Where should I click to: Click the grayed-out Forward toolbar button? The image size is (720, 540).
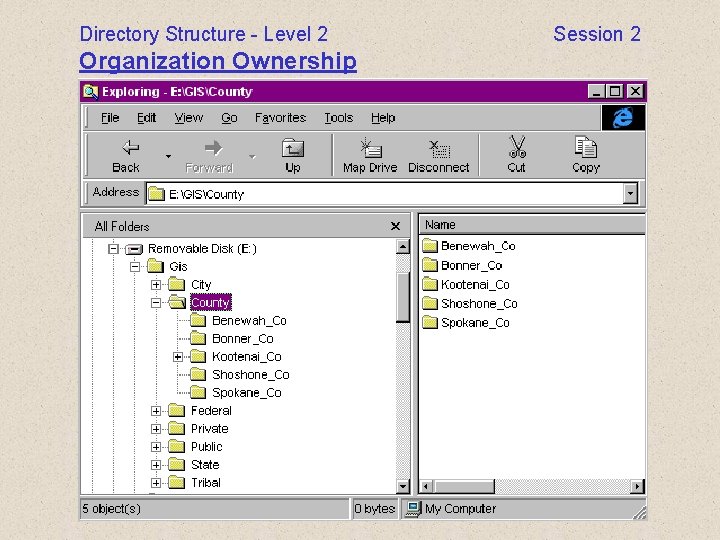209,156
